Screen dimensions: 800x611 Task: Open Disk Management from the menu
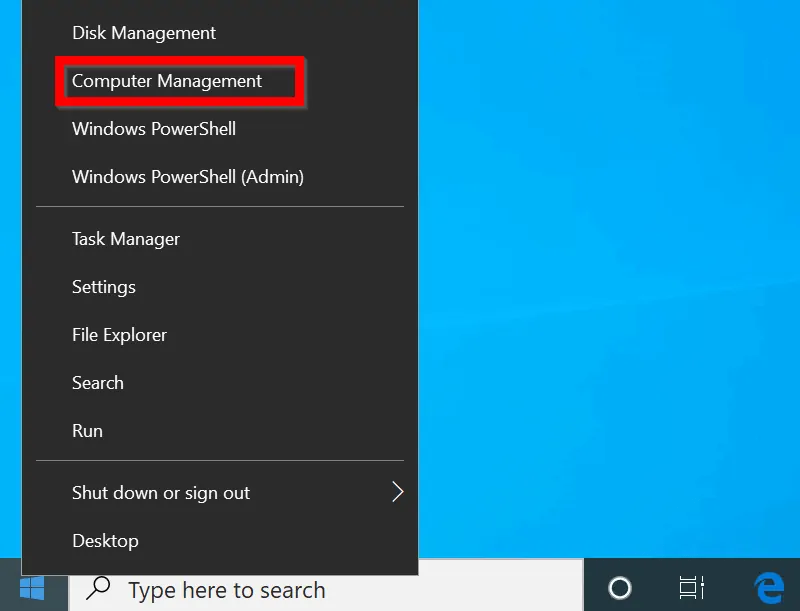tap(143, 33)
